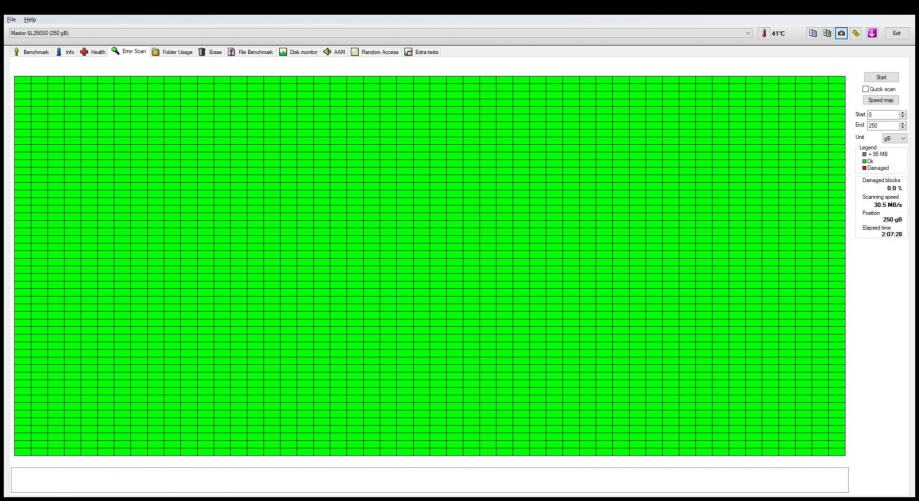
Task: Enable the Quick scan checkbox
Action: 865,89
